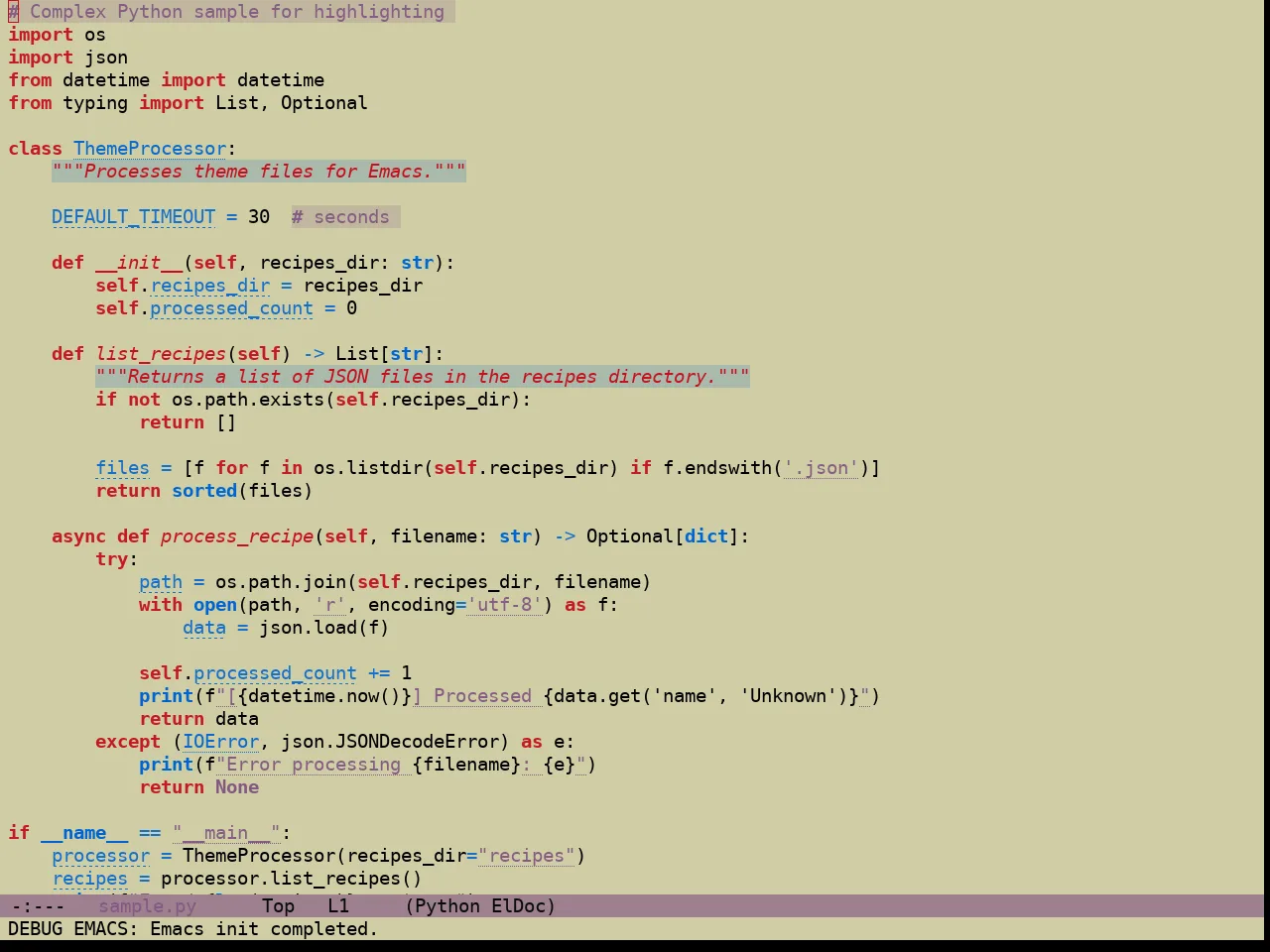Viewport: 1270px width, 952px height.
Task: Click the "-:---" buffer status indicator
Action: pos(38,906)
